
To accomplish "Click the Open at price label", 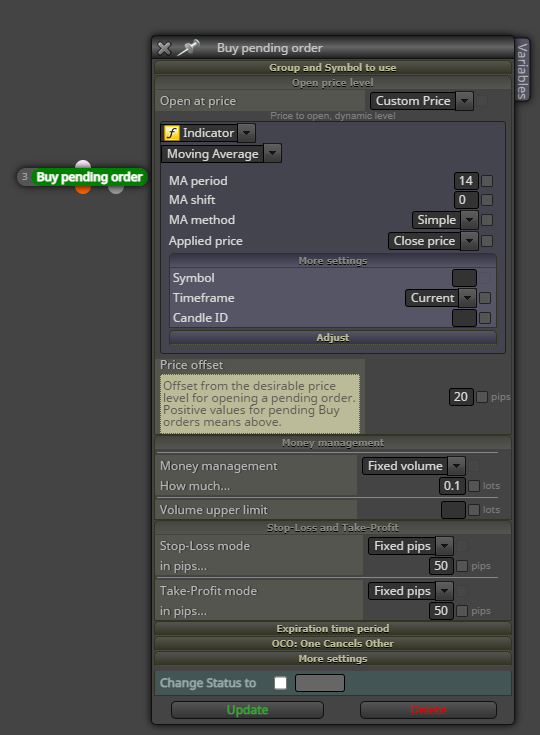I will 198,101.
